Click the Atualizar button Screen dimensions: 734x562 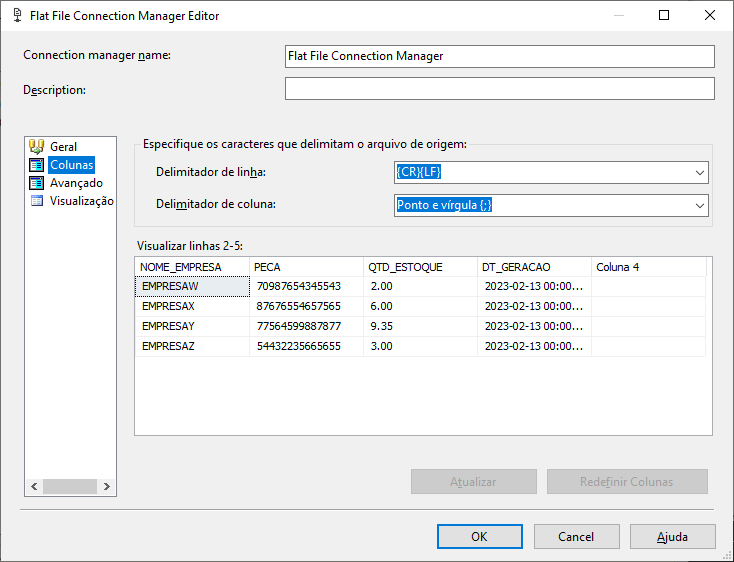(474, 482)
